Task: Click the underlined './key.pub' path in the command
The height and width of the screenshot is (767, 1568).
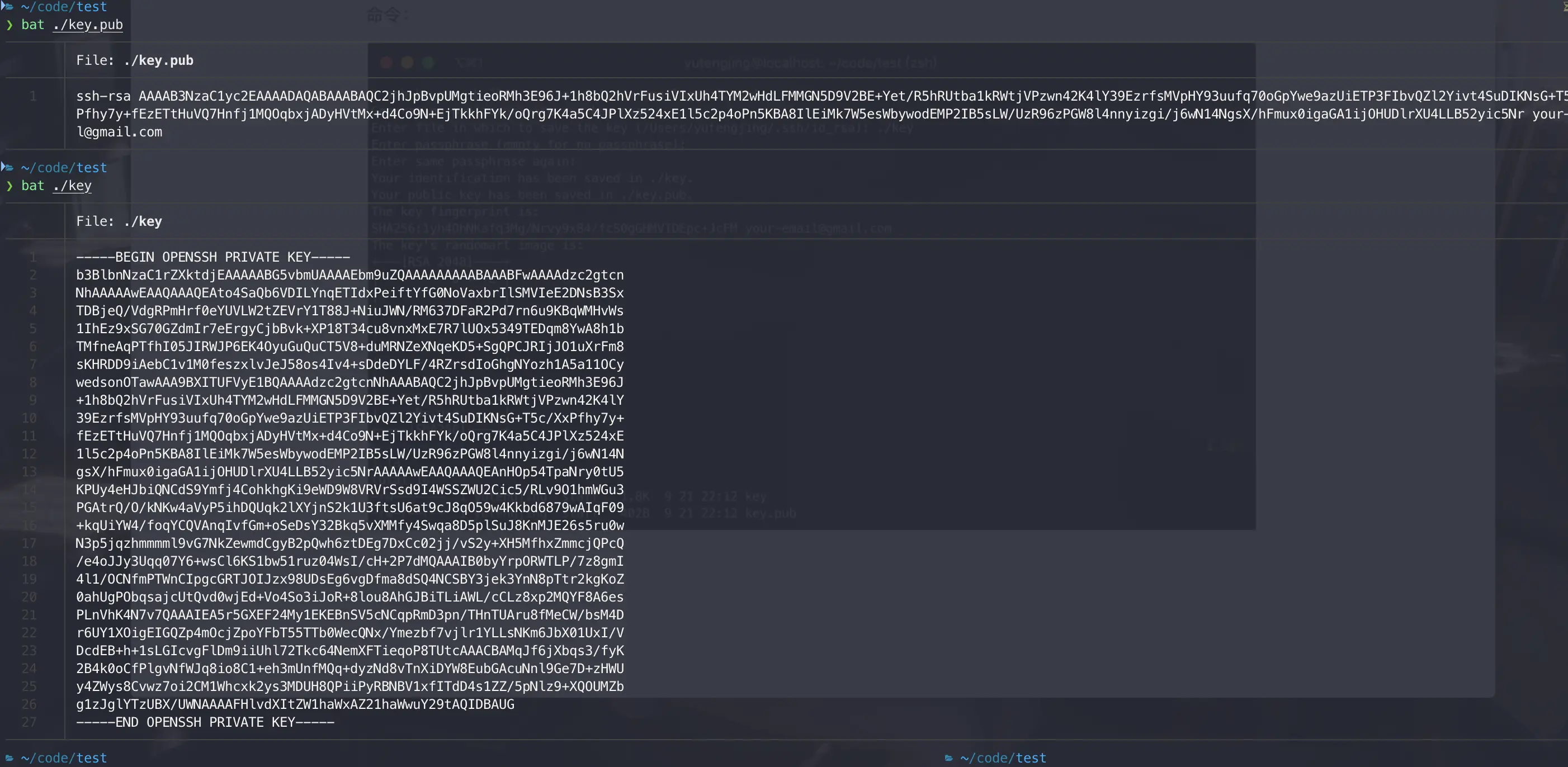Action: 88,25
